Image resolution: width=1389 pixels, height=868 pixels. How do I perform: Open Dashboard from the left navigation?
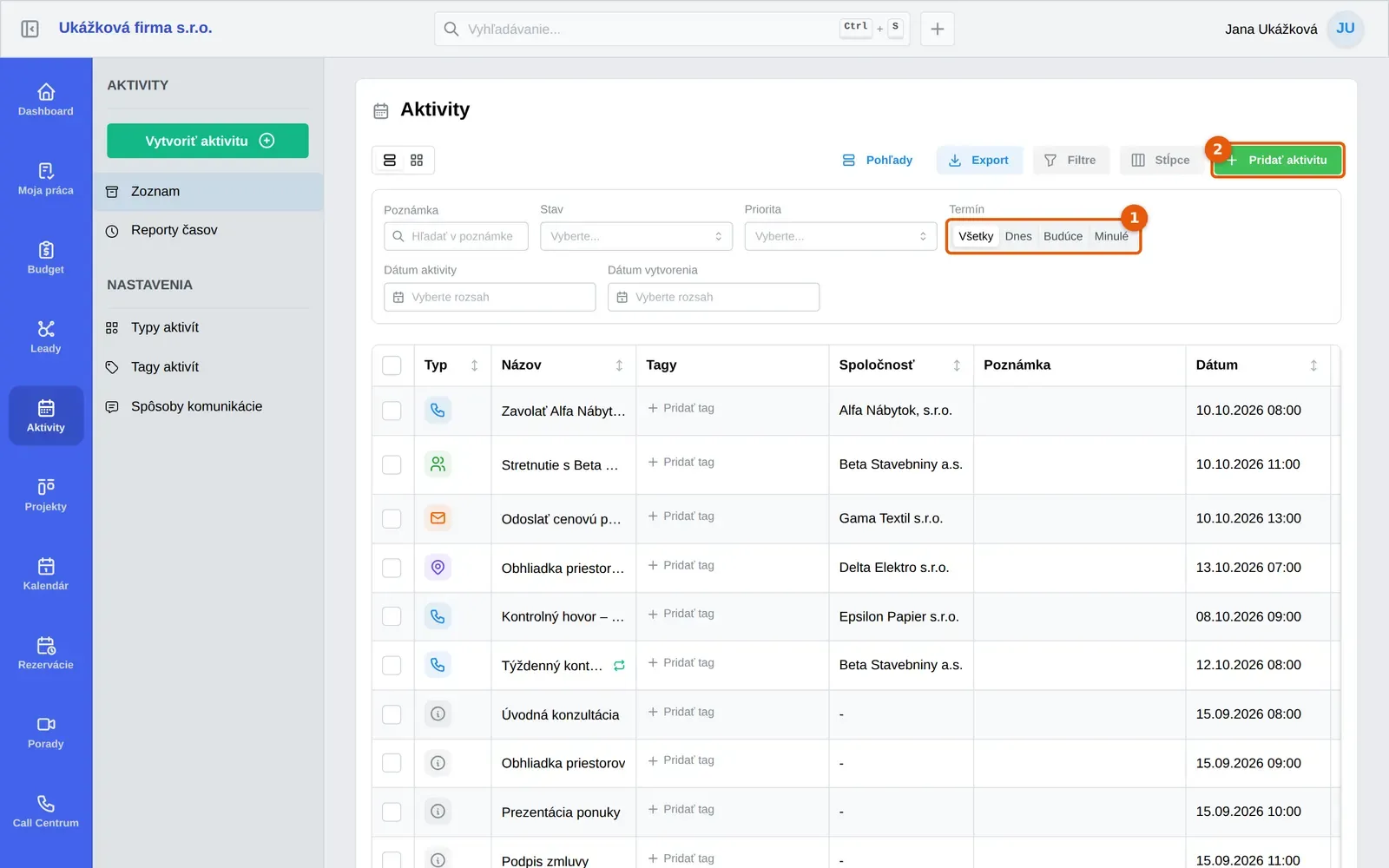point(46,100)
